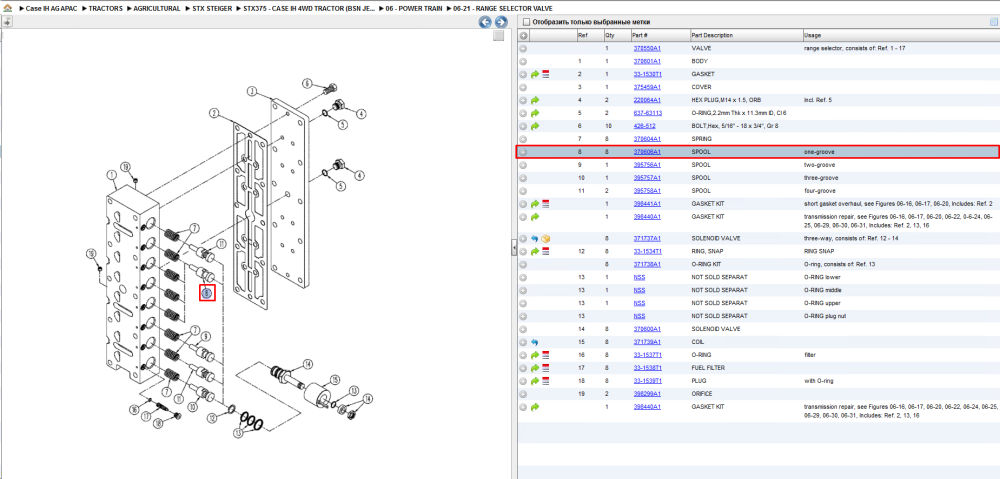This screenshot has height=479, width=1000.
Task: Open AGRICULTURAL breadcrumb
Action: 157,9
